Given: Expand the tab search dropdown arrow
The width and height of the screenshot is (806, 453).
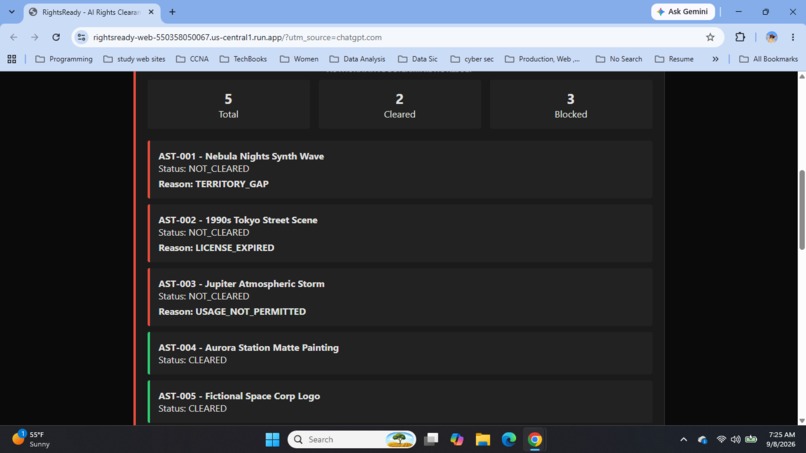Looking at the screenshot, I should pyautogui.click(x=11, y=12).
